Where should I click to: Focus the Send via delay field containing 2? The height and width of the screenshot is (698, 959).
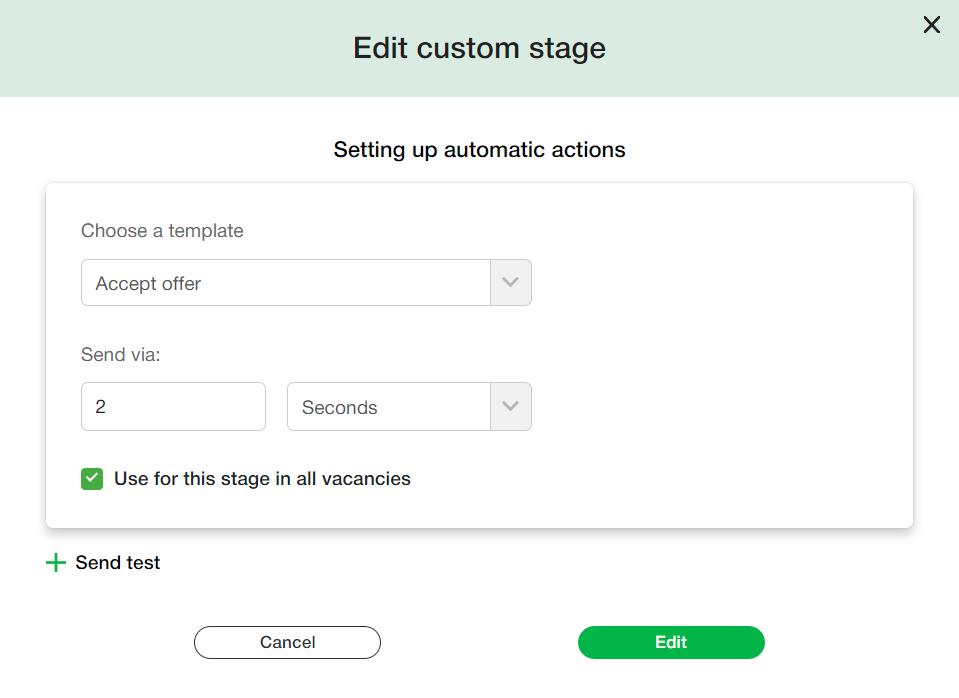coord(173,407)
